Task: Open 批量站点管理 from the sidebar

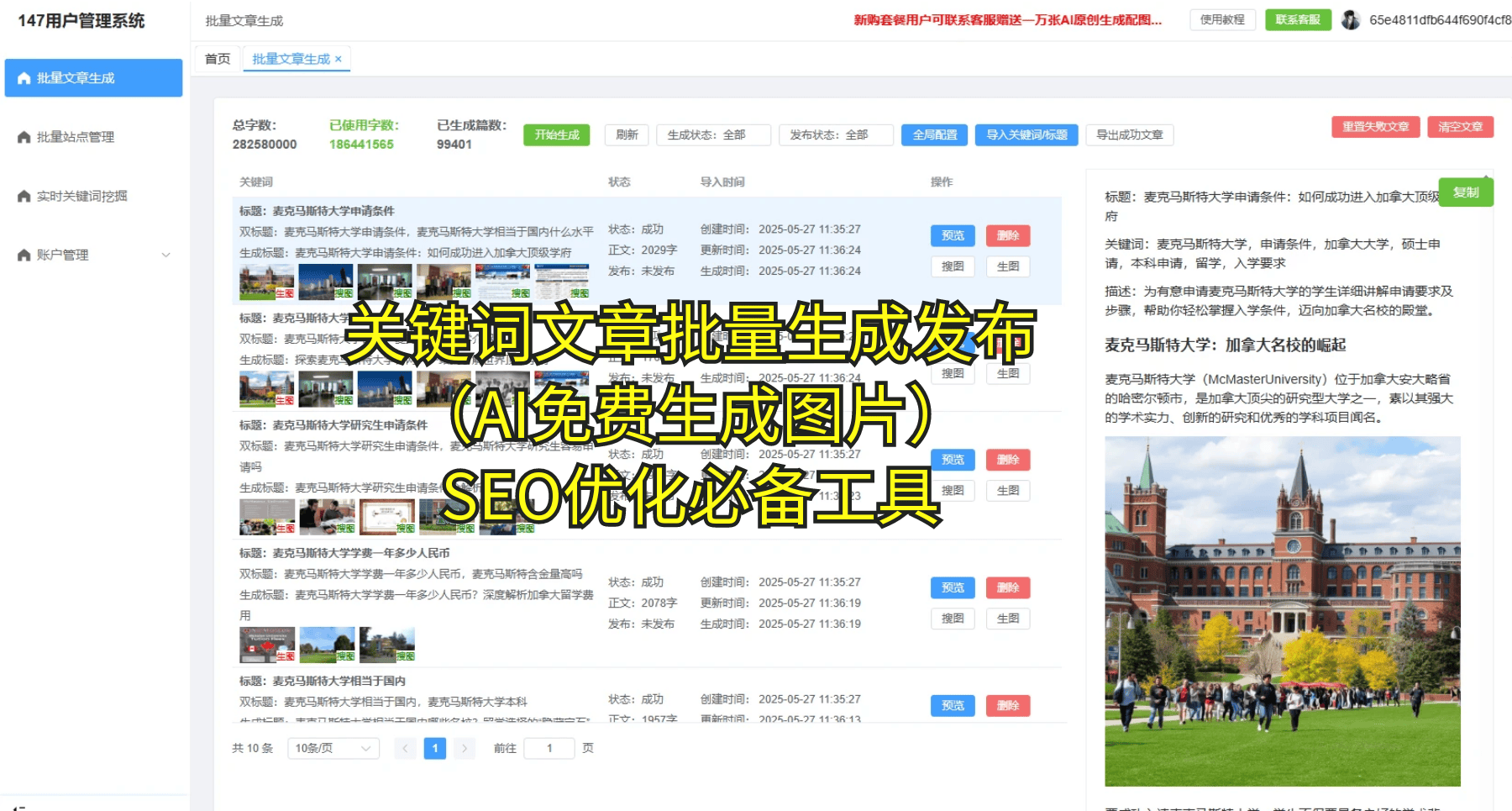Action: (92, 136)
